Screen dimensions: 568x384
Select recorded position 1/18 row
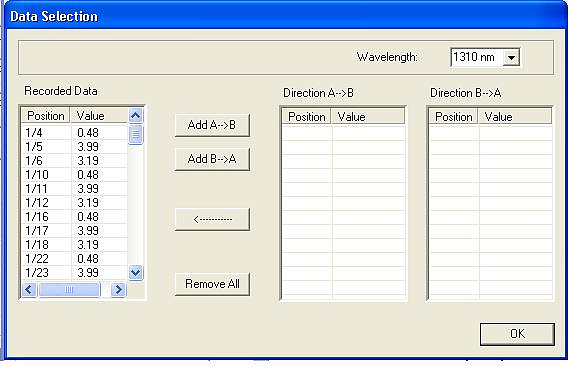75,245
